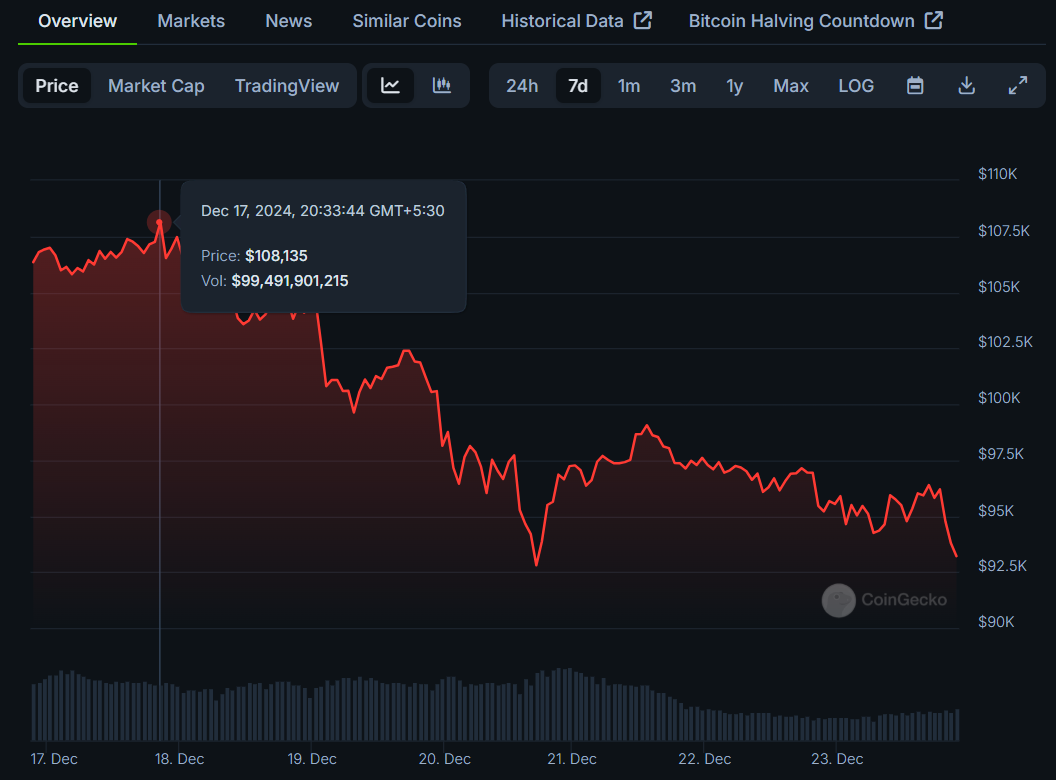
Task: Click the external link icon beside Historical Data
Action: (x=643, y=20)
